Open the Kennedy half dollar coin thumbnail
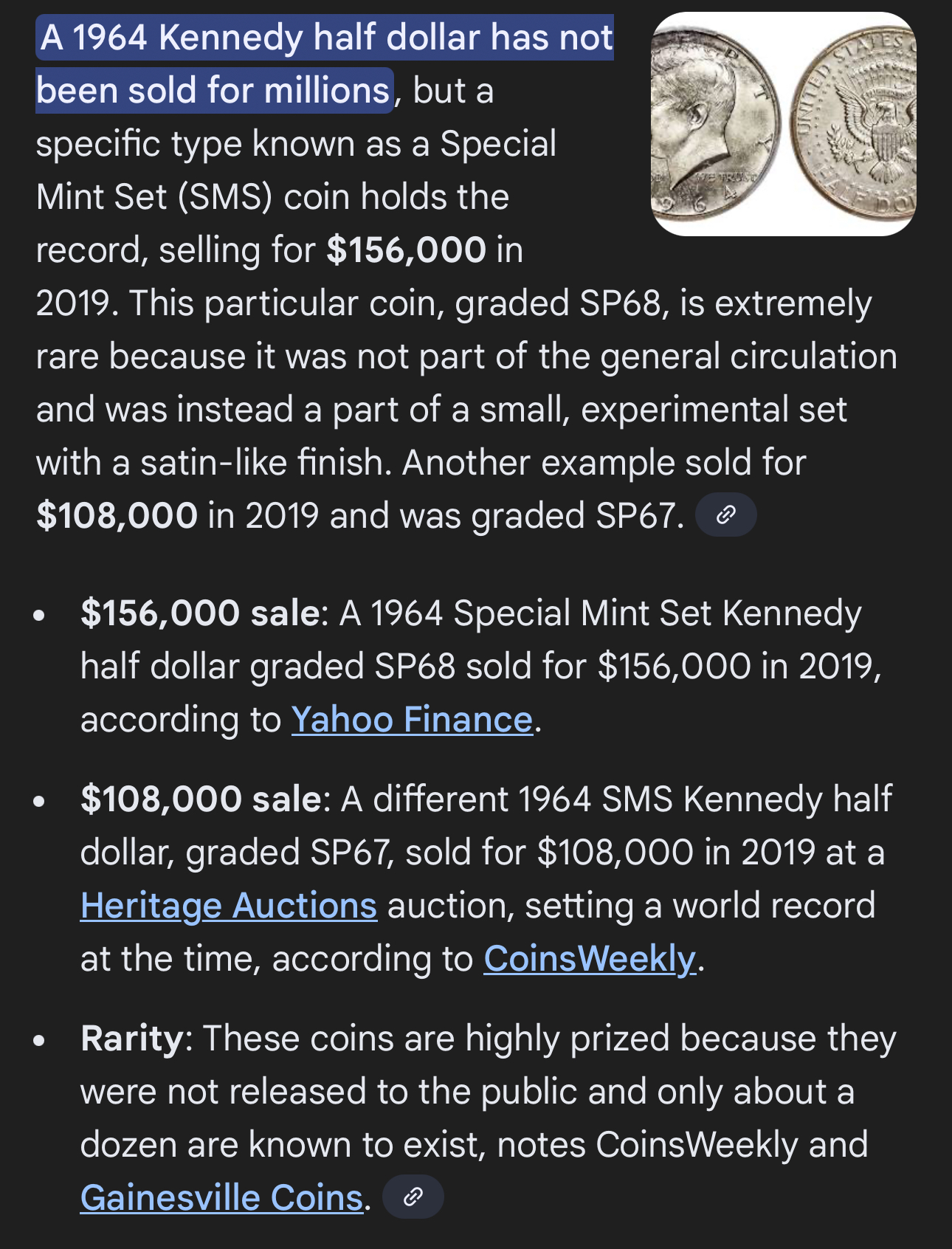Image resolution: width=952 pixels, height=1249 pixels. (783, 124)
